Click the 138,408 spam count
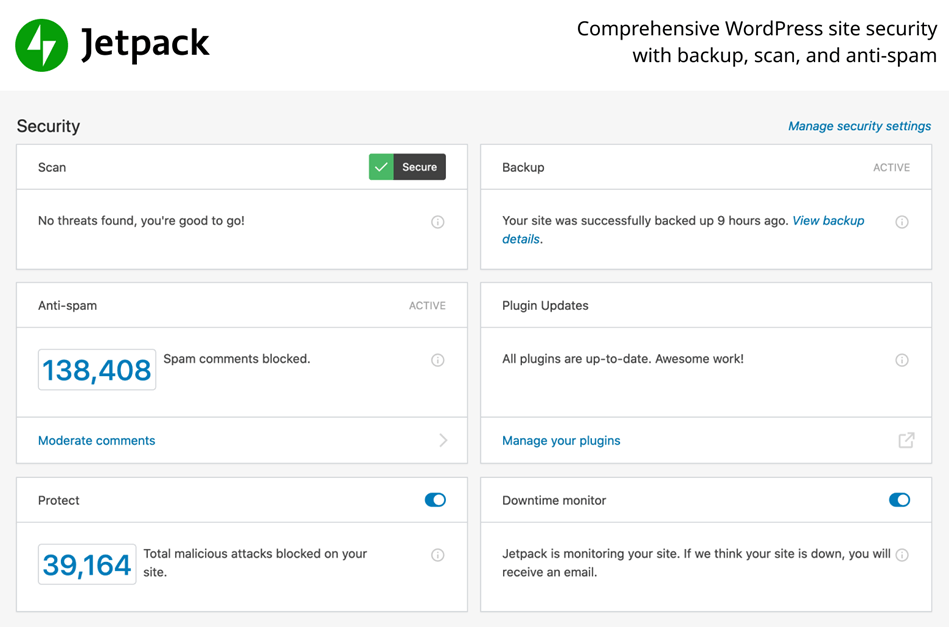950x627 pixels. (x=97, y=370)
